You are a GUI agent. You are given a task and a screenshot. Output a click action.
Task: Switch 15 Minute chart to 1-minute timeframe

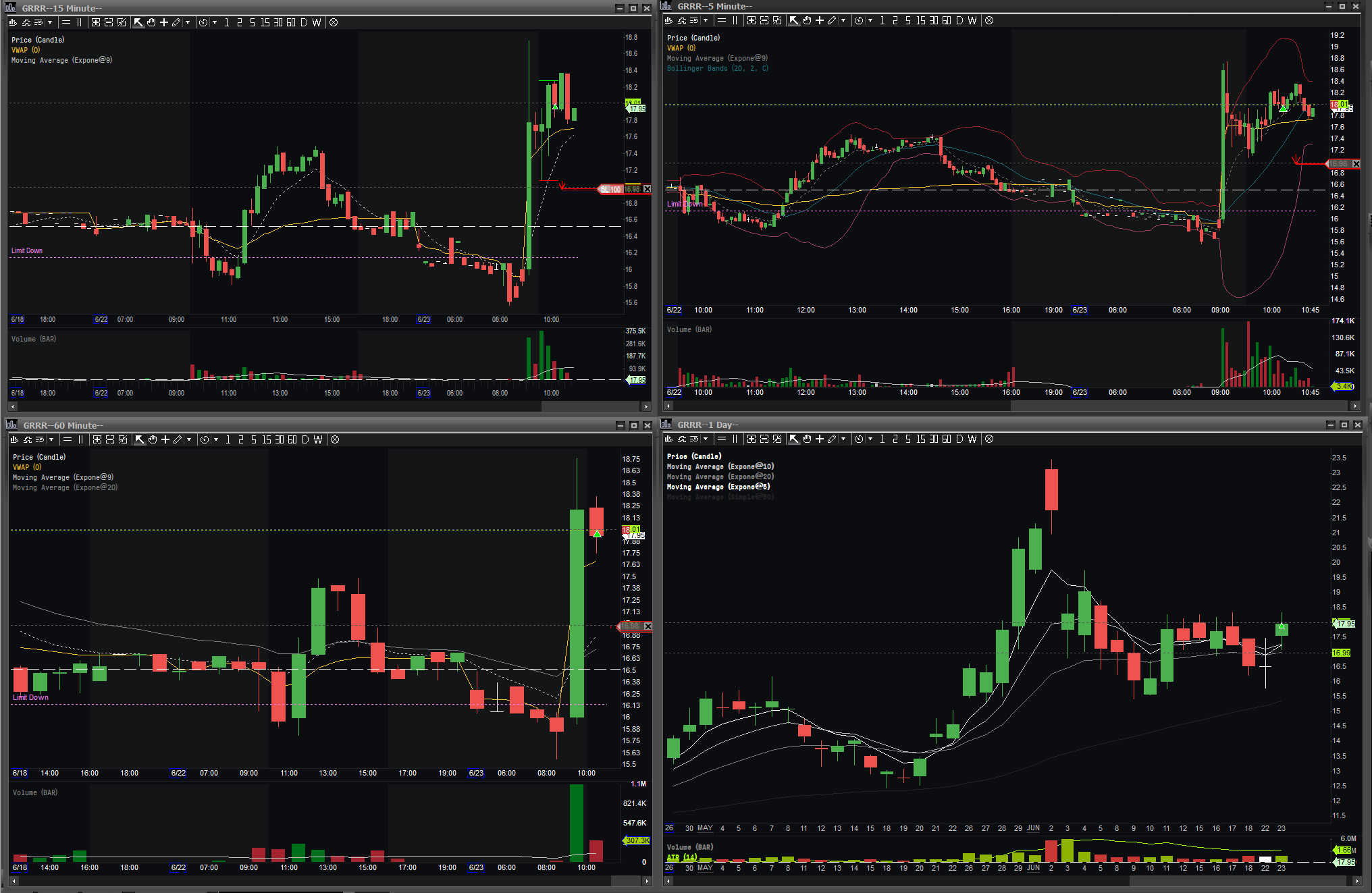click(227, 22)
